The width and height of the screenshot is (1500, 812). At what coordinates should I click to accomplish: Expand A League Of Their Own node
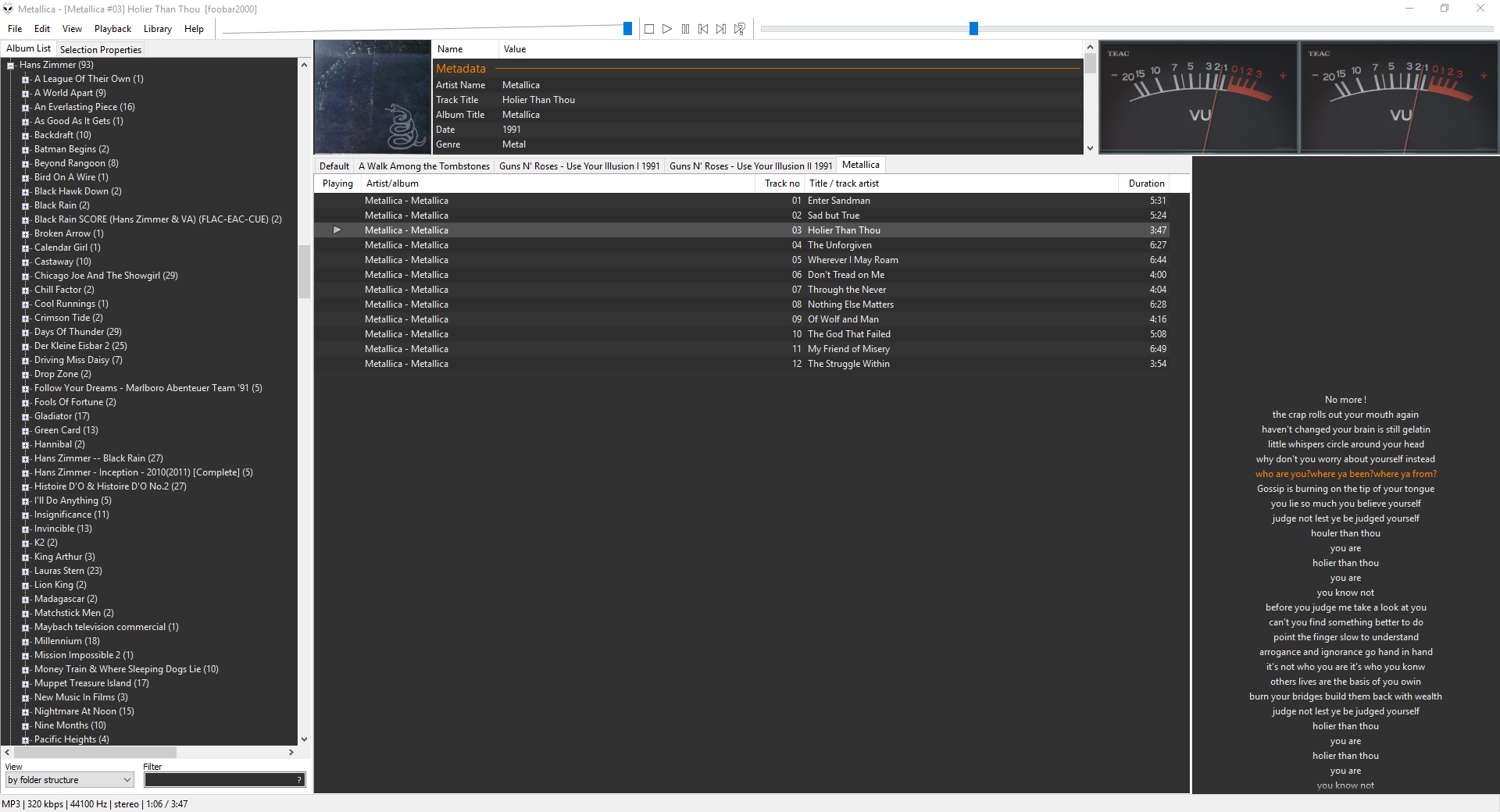25,80
